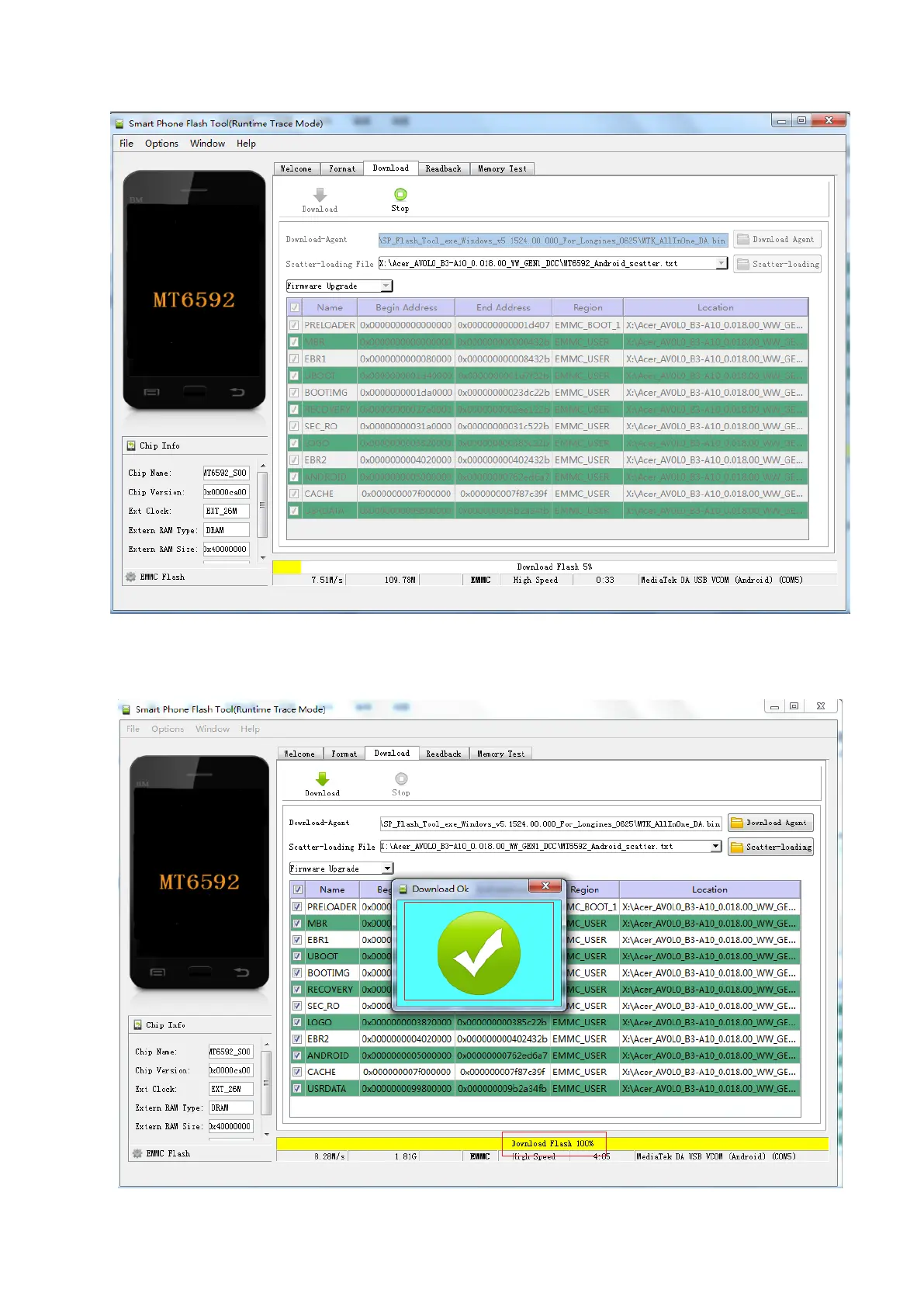The image size is (924, 1307).
Task: Toggle EBR1 checkbox in the 5% progress window
Action: pyautogui.click(x=294, y=359)
